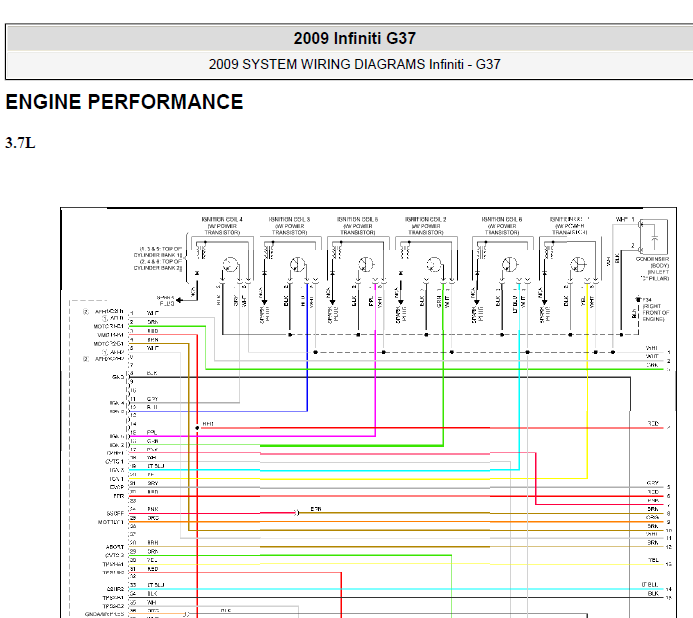
Task: Click the coil winding symbol in Ignition Coil 4
Action: click(x=202, y=252)
